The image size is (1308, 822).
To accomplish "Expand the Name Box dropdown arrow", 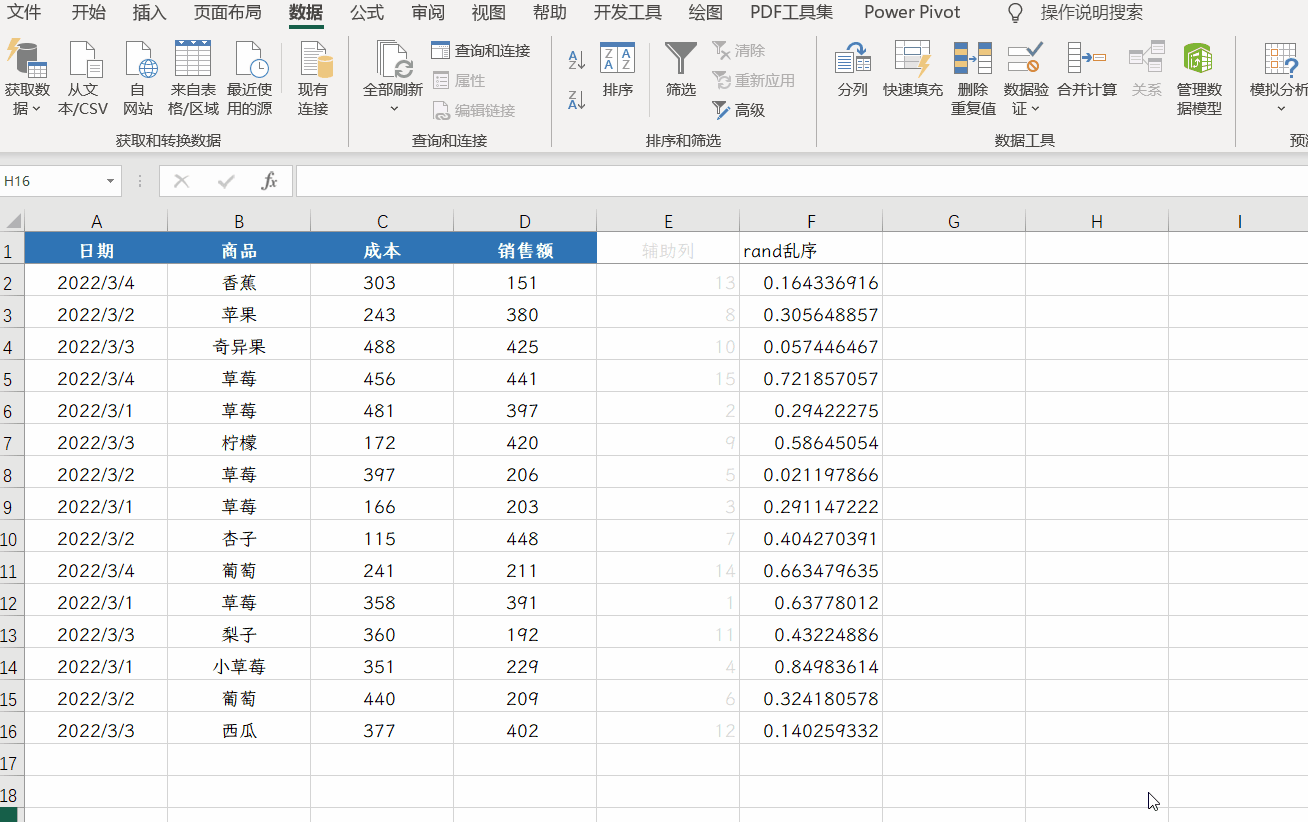I will (110, 181).
